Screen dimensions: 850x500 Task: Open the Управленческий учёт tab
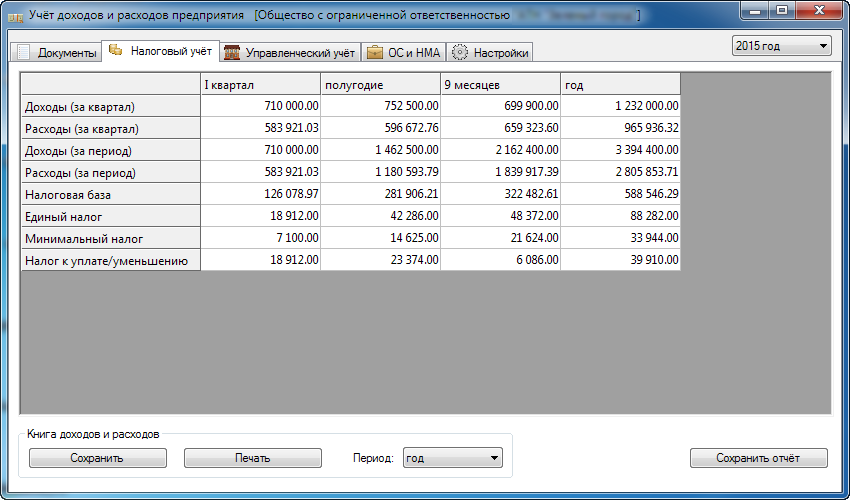click(x=290, y=52)
